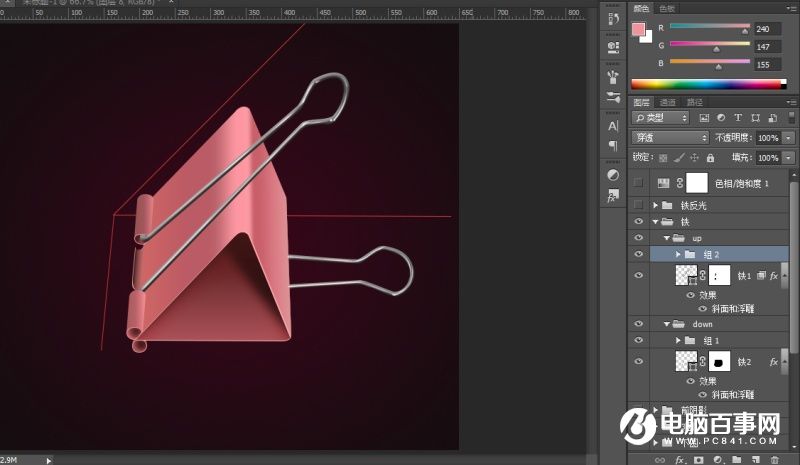This screenshot has width=800, height=465.
Task: Hide the down group eye icon
Action: click(x=638, y=324)
